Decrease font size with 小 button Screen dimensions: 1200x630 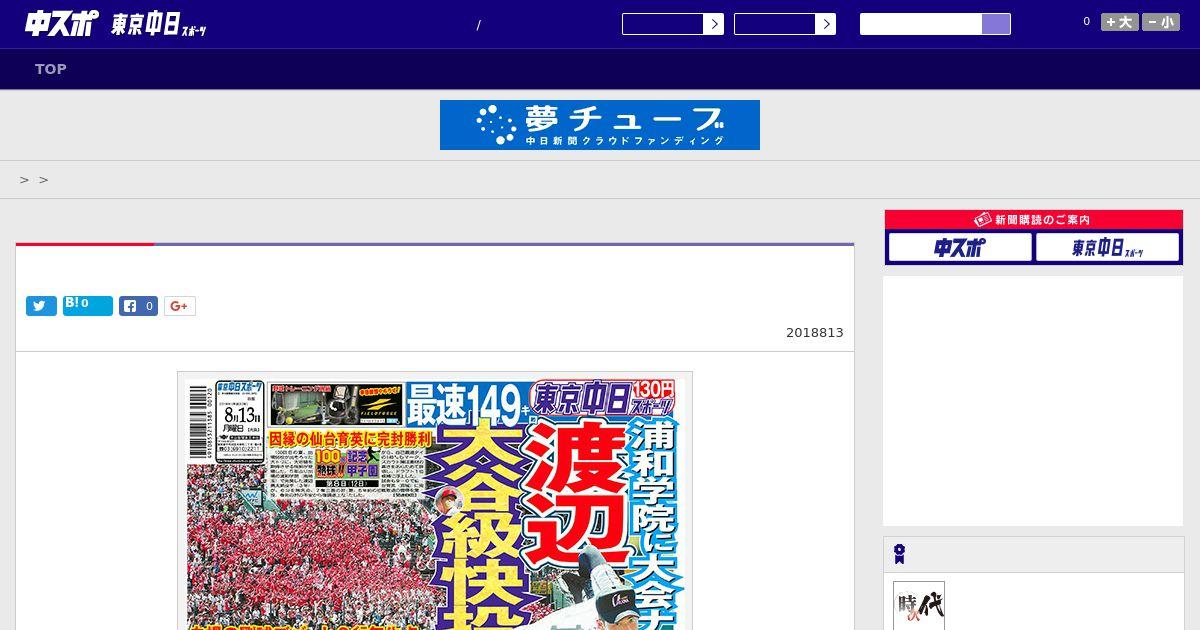tap(1161, 22)
